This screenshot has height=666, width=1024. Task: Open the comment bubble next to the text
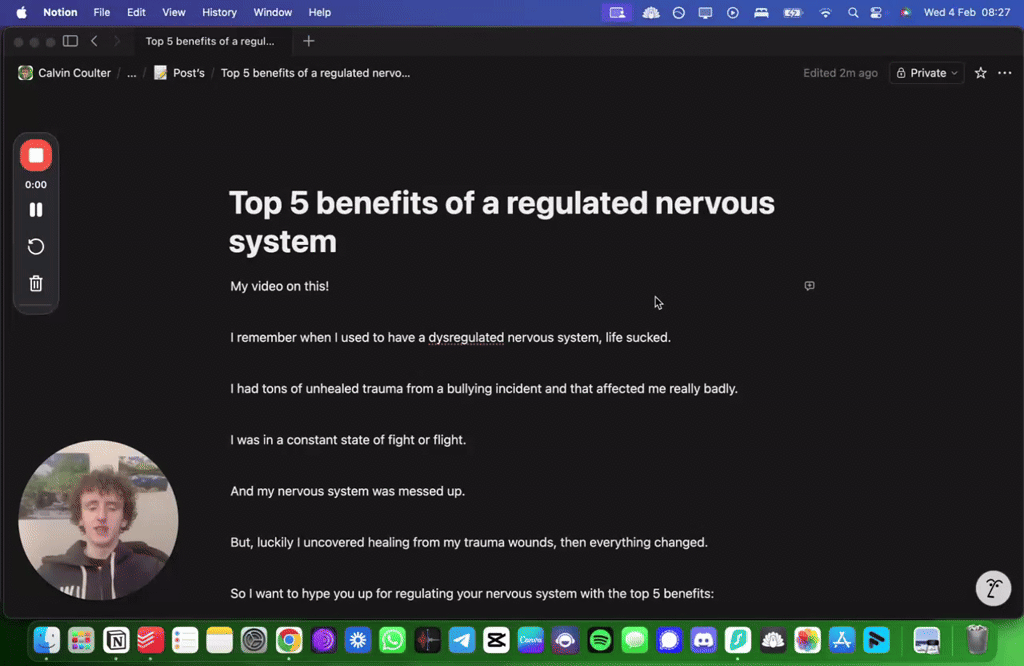click(809, 286)
